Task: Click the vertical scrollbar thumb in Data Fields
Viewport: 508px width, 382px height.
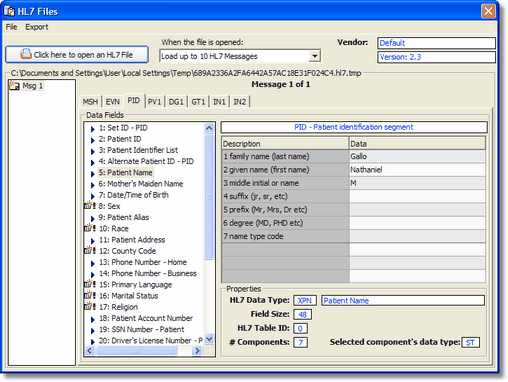Action: coord(209,197)
